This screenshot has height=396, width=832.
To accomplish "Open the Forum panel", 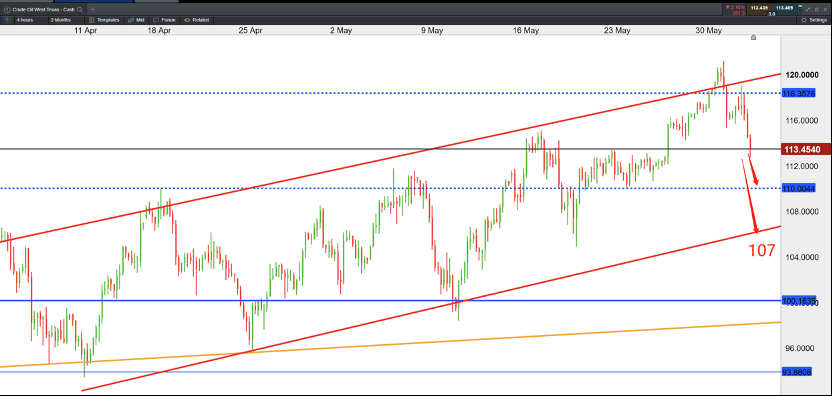I will (x=164, y=20).
